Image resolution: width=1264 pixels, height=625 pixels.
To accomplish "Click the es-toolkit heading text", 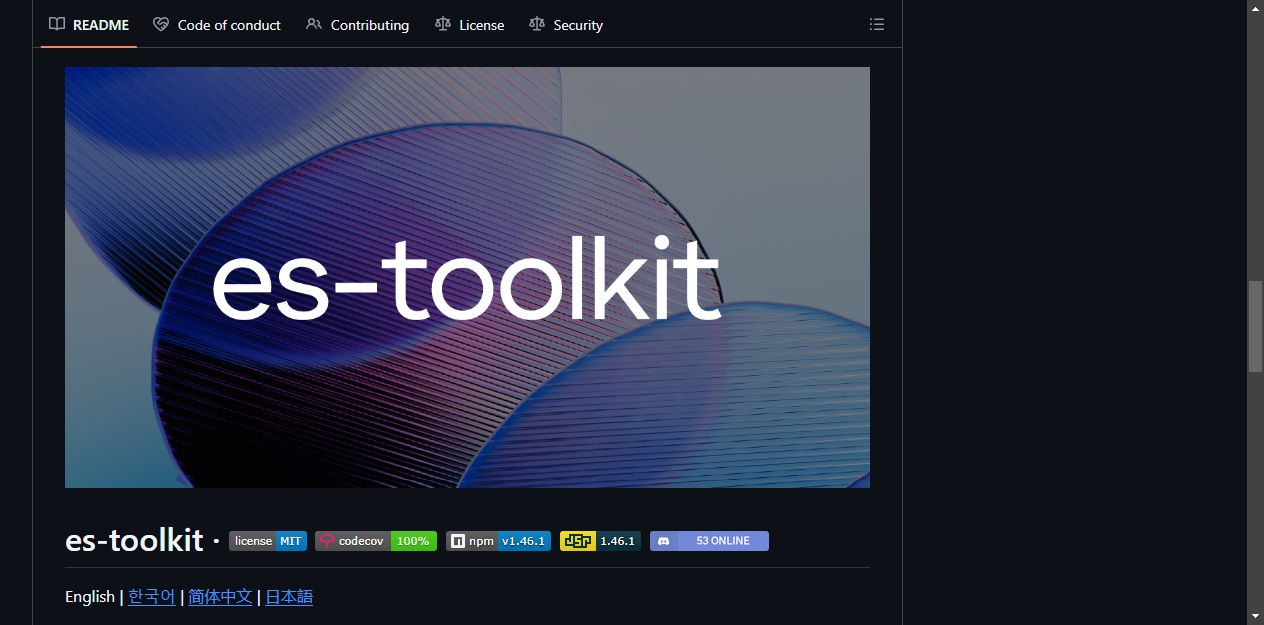I will tap(134, 541).
